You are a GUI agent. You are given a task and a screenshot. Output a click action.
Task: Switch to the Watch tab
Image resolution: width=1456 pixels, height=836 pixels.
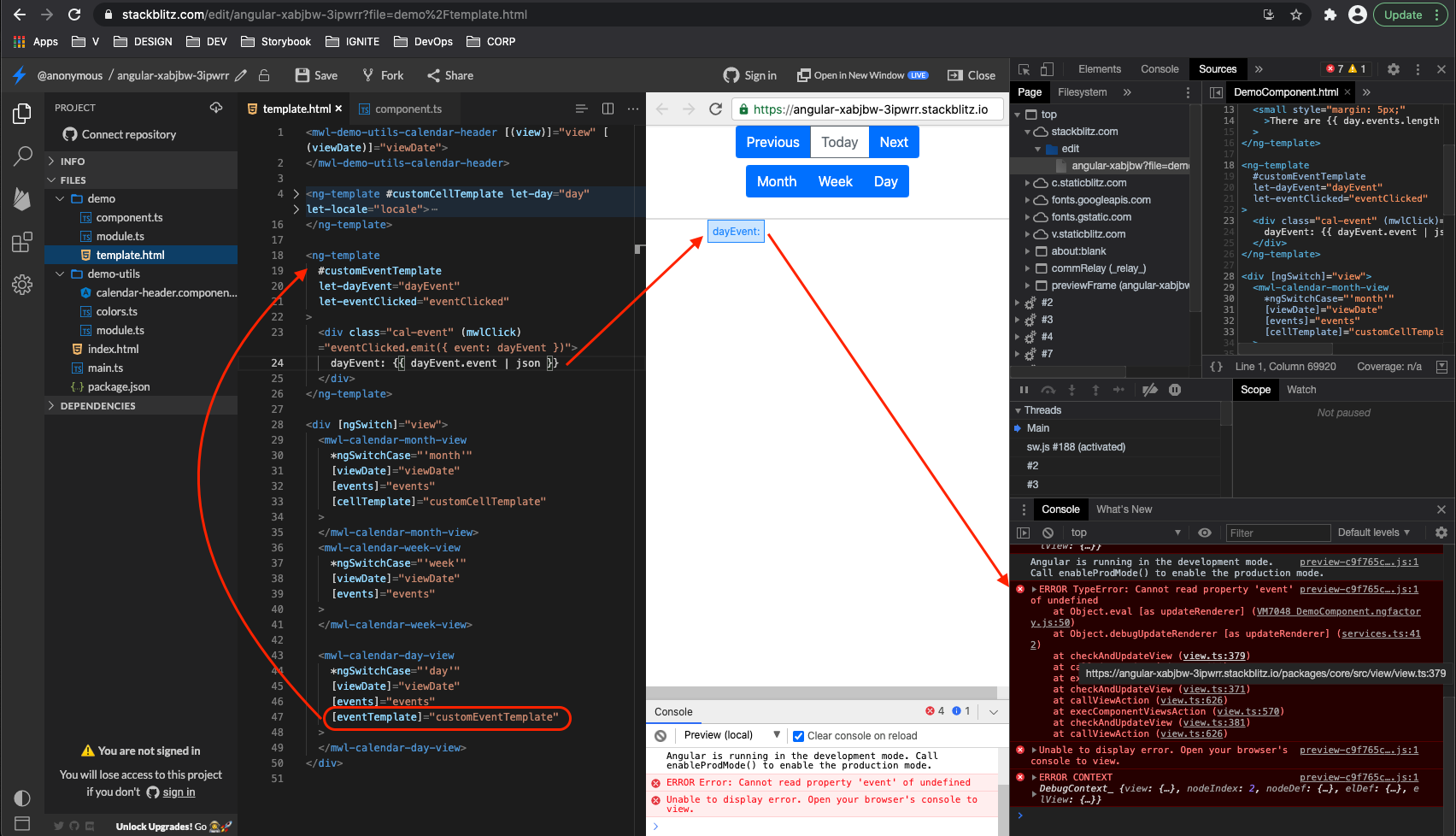point(1301,390)
